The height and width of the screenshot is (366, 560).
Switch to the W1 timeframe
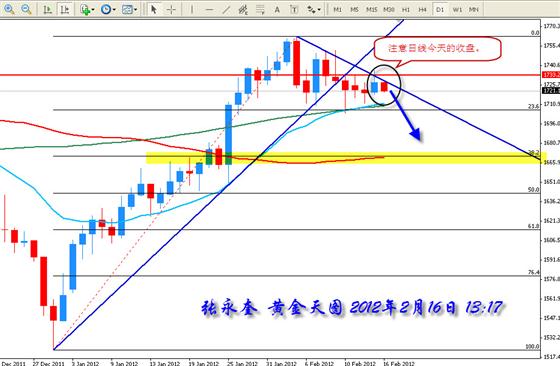457,10
